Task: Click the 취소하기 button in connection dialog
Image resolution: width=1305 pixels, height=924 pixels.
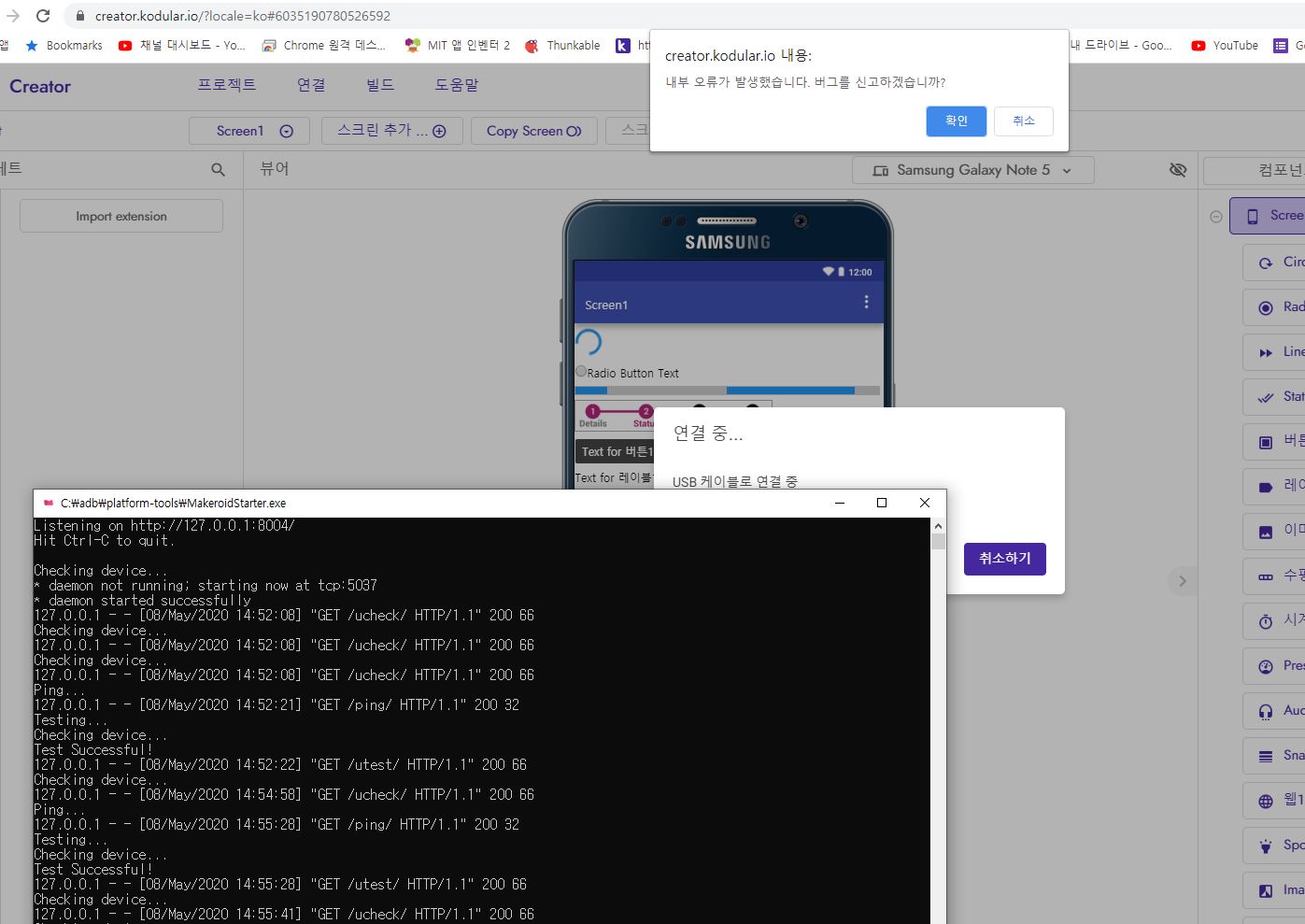Action: coord(1004,559)
